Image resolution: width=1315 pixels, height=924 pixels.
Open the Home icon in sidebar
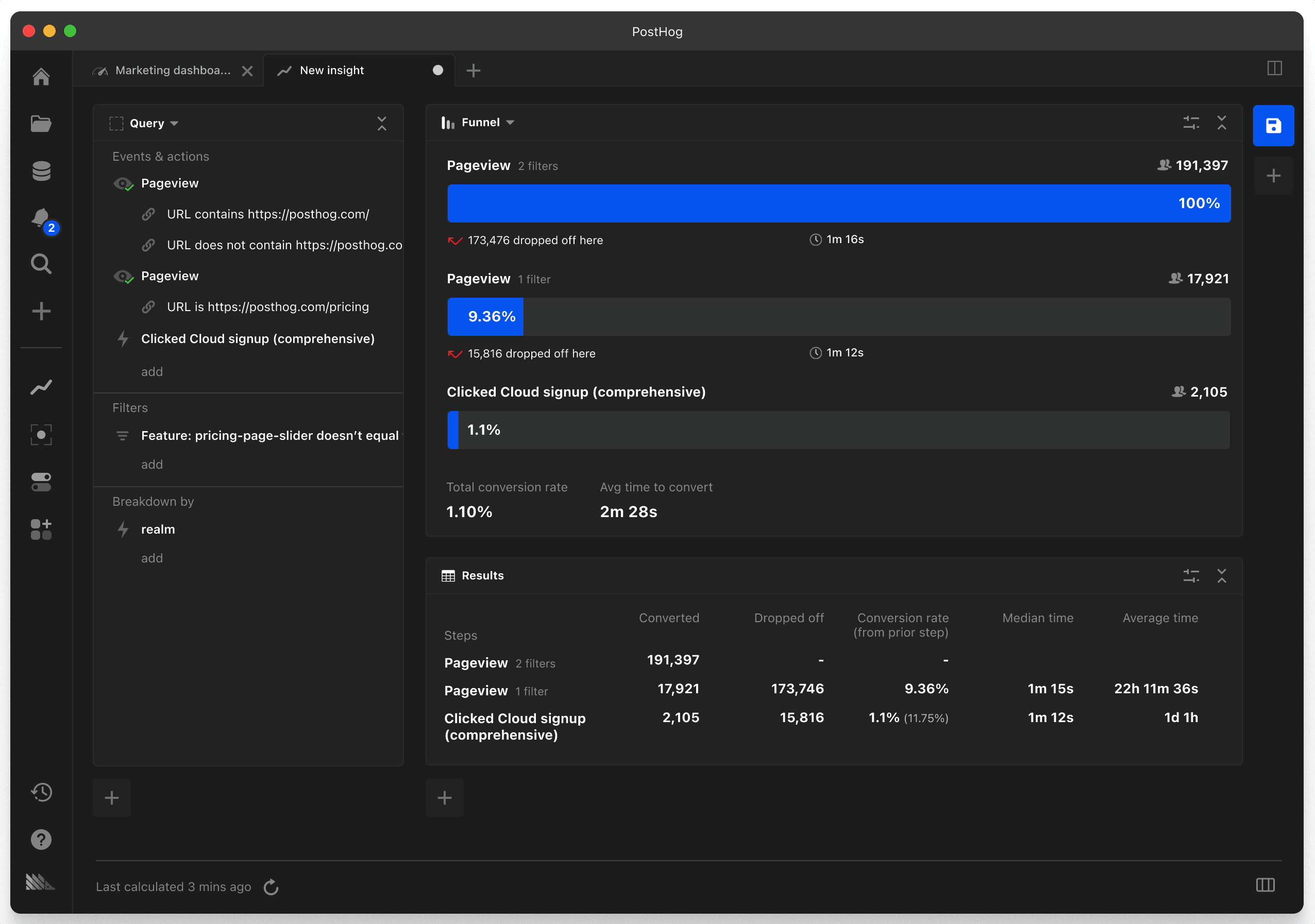coord(41,76)
